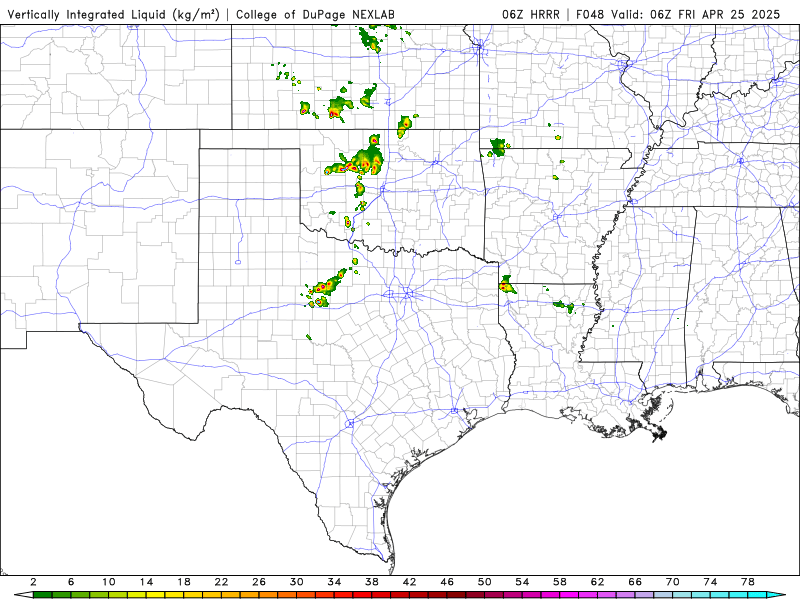
Task: Click the 'College of DuPage NEXLAB' label
Action: (315, 14)
